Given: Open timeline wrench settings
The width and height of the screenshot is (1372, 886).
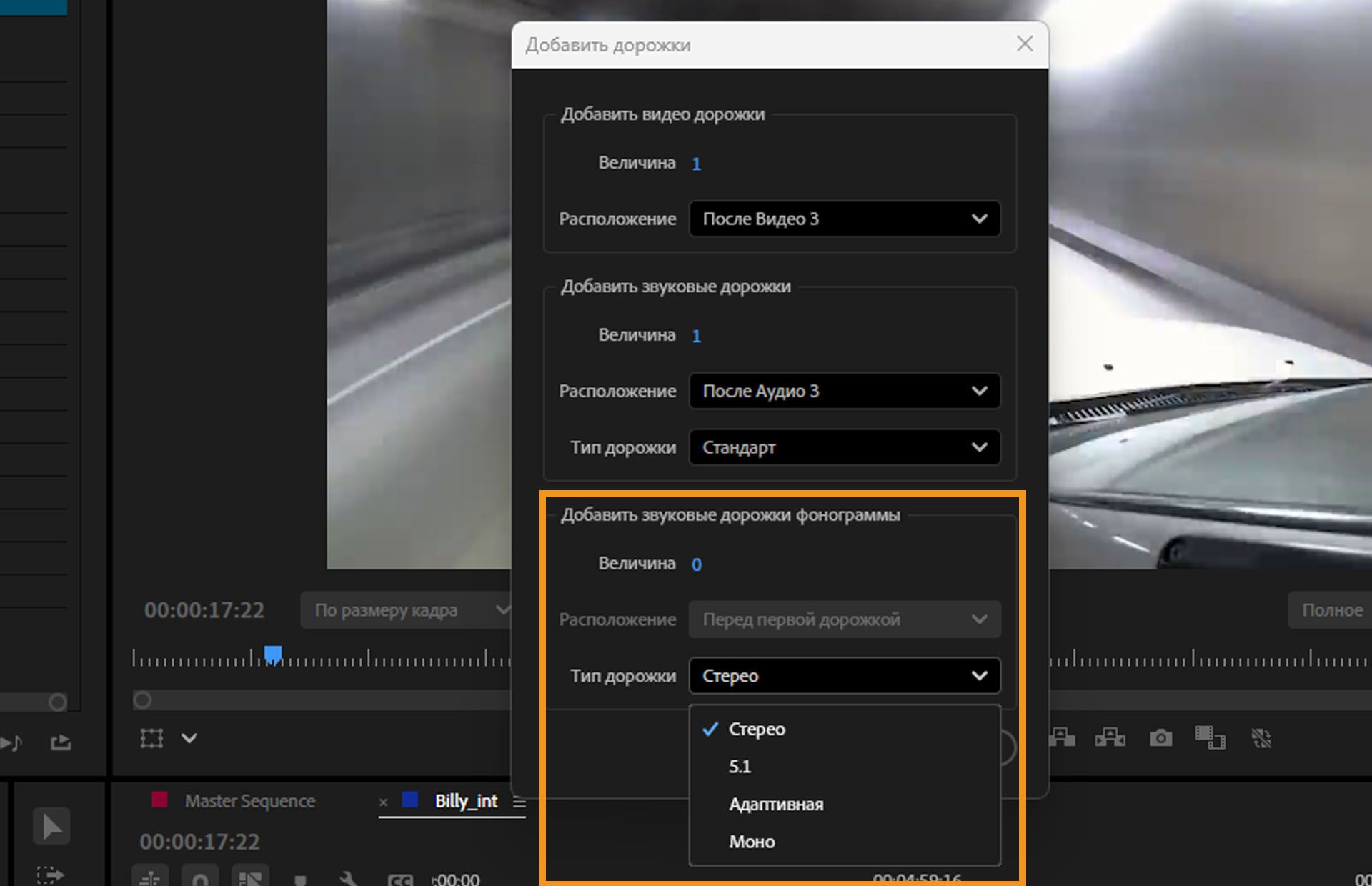Looking at the screenshot, I should (x=348, y=879).
